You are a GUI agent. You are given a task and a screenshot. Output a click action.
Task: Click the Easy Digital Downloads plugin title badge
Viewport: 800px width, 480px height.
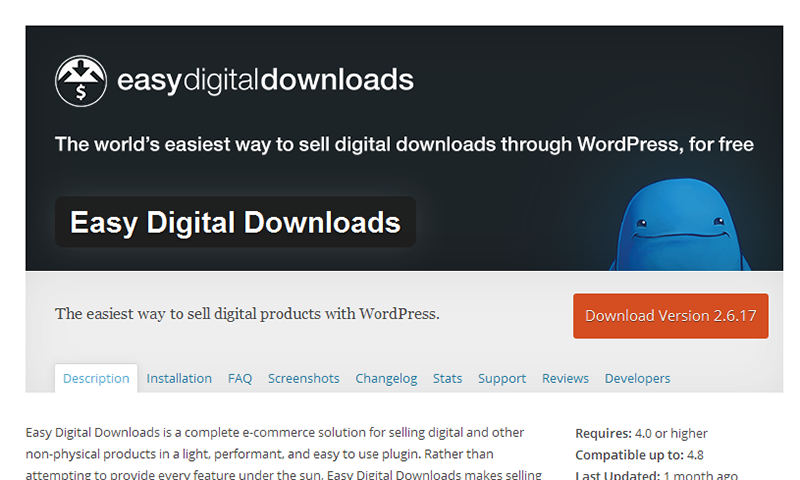[x=235, y=222]
